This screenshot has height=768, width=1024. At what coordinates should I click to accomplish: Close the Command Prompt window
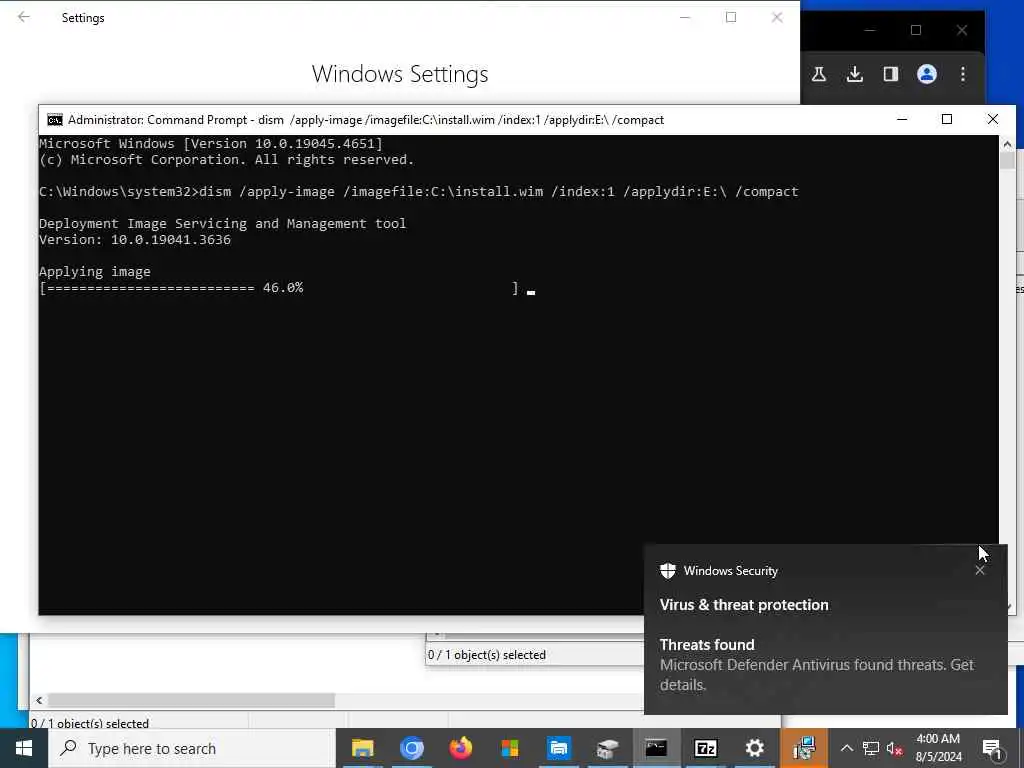tap(993, 119)
